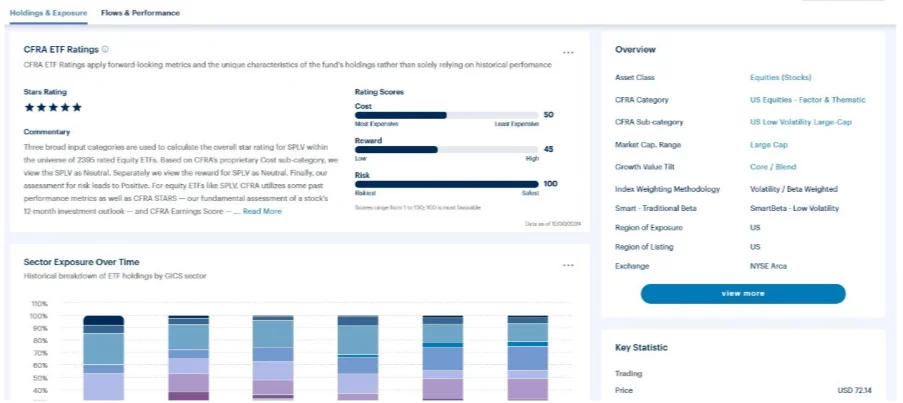
Task: Click the Reward rating score bar
Action: point(447,150)
